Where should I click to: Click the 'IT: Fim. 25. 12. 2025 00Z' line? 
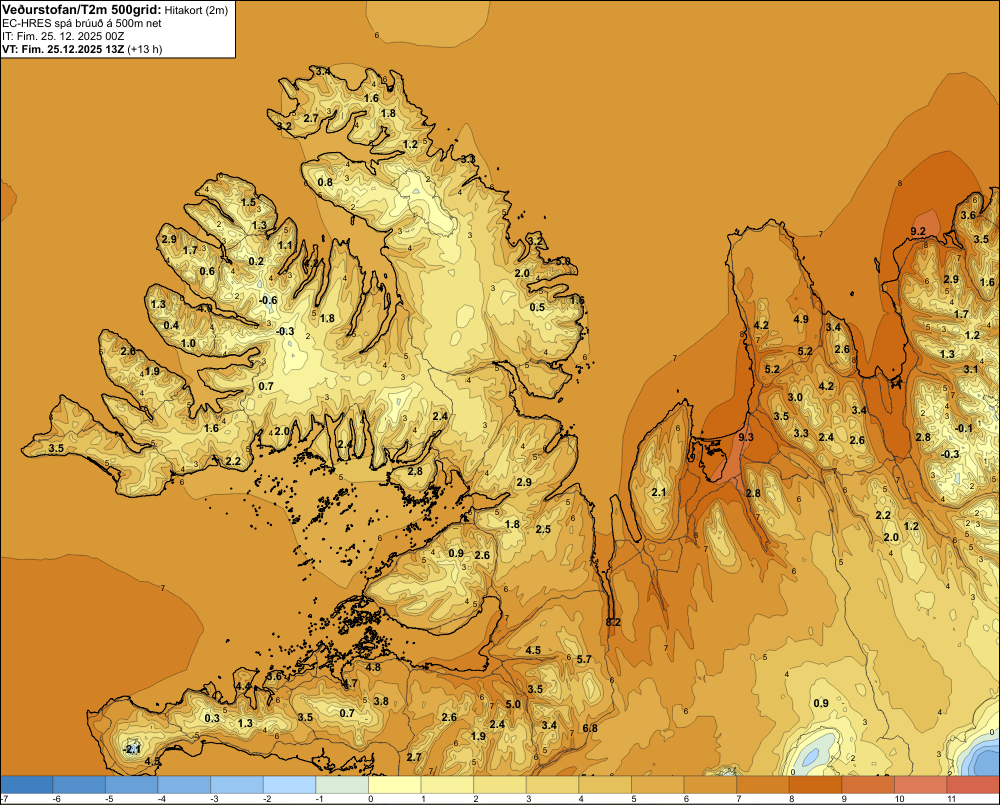click(63, 36)
